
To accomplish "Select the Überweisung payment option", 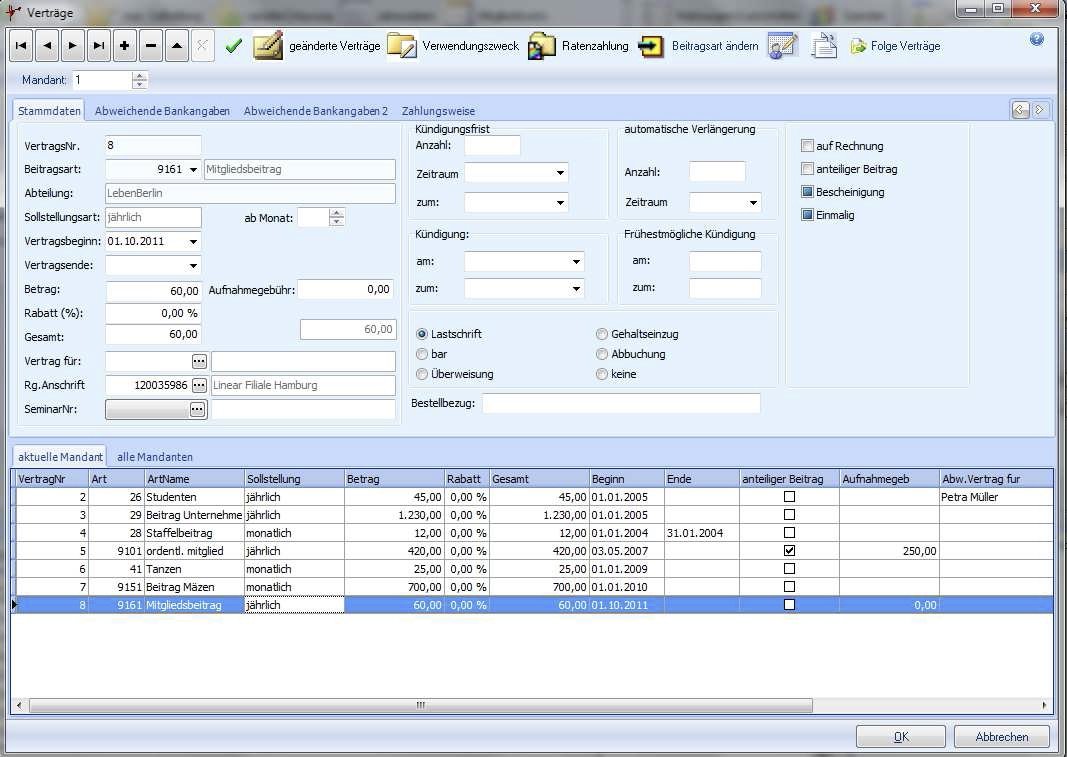I will [x=423, y=374].
